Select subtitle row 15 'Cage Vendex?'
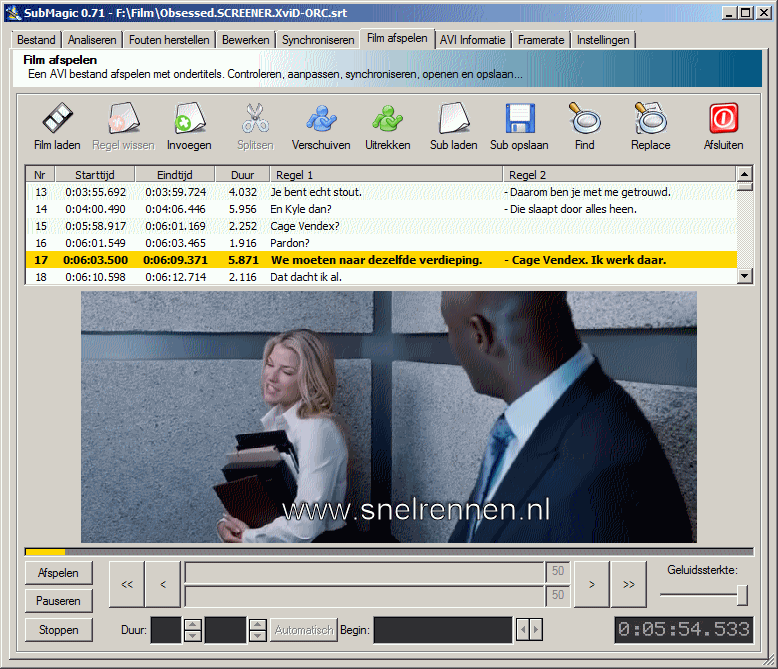 tap(381, 226)
